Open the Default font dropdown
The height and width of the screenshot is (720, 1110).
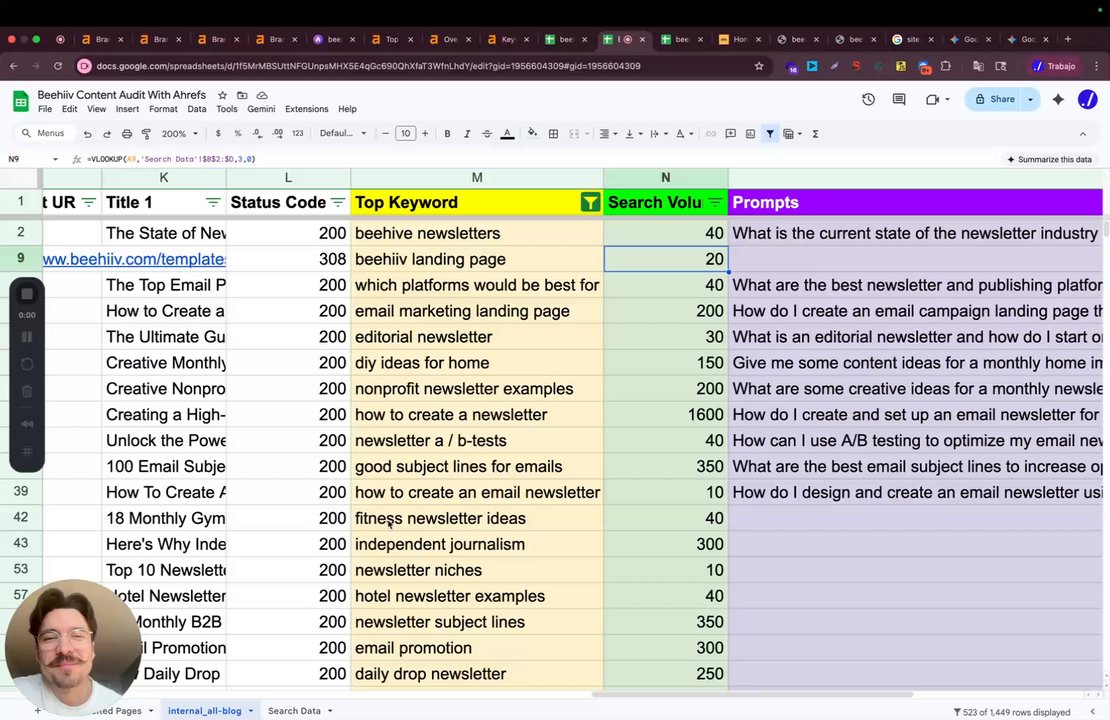[x=343, y=134]
